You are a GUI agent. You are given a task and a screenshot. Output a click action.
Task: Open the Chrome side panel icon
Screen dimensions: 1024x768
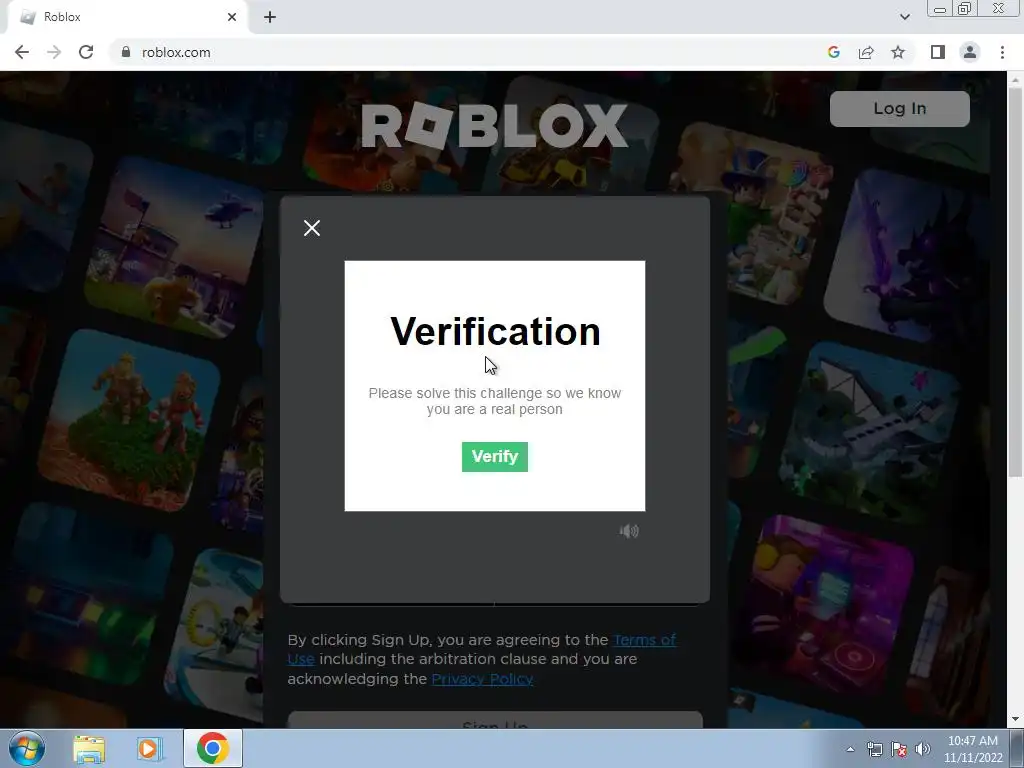[937, 52]
